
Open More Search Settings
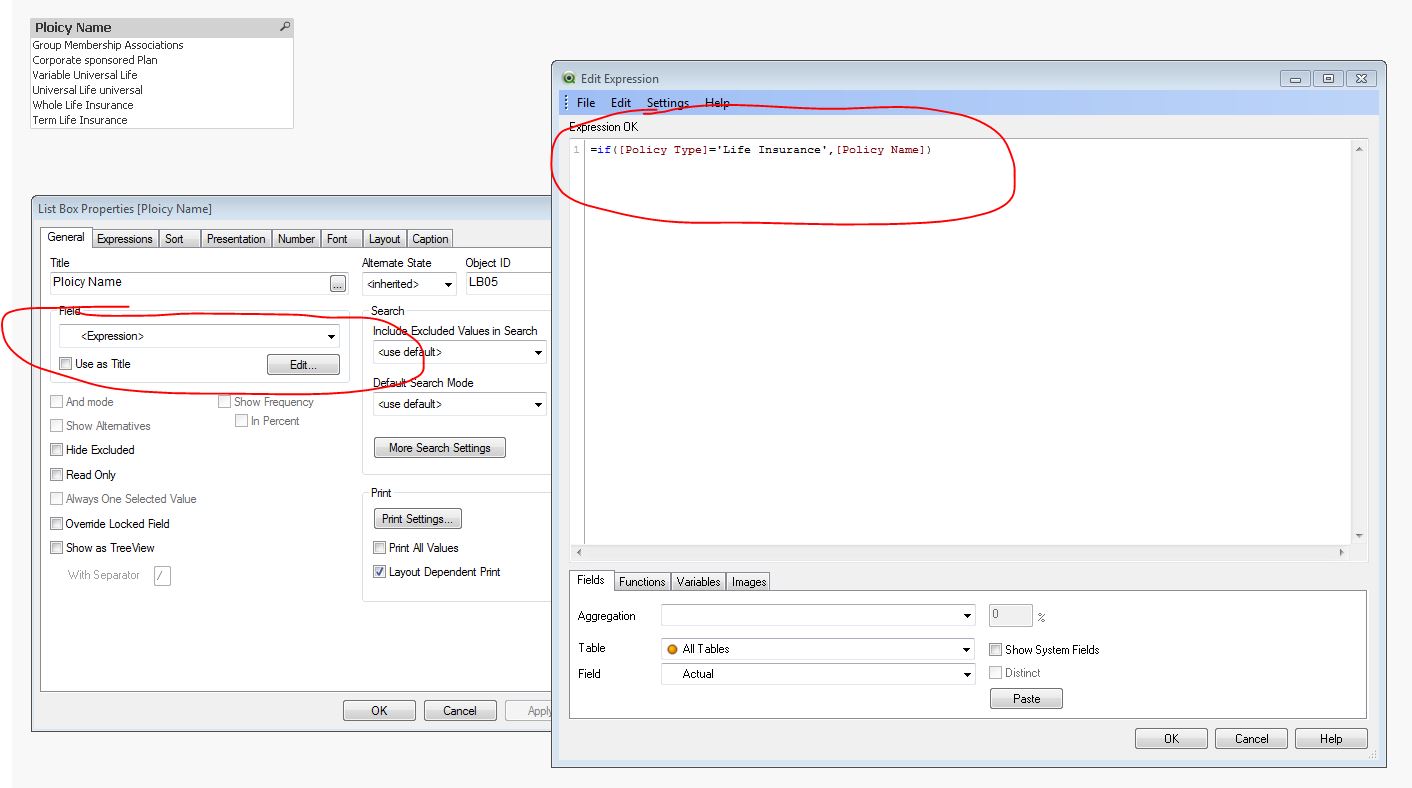440,448
